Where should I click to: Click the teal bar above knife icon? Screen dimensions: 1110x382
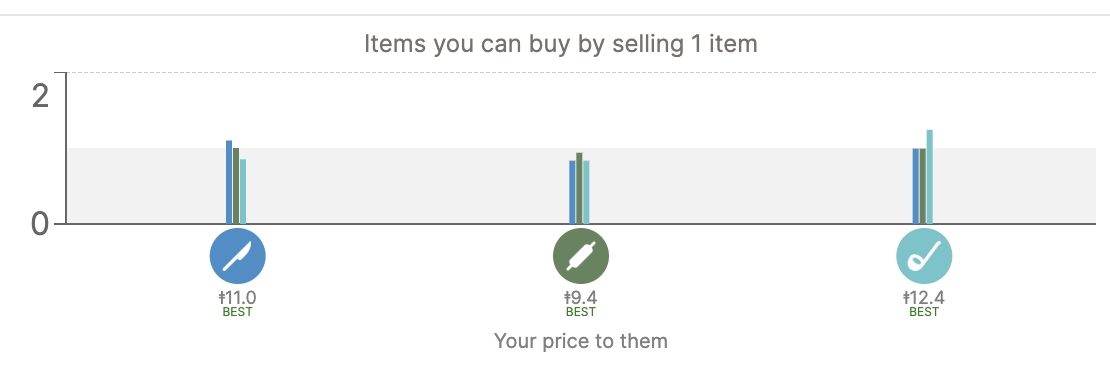tap(244, 191)
